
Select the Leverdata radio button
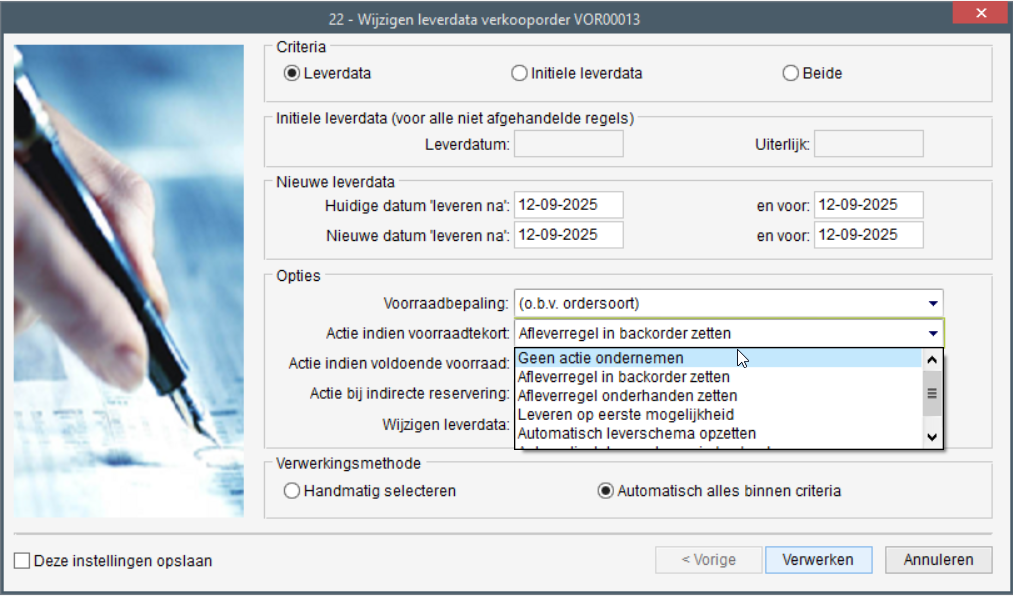pyautogui.click(x=292, y=73)
